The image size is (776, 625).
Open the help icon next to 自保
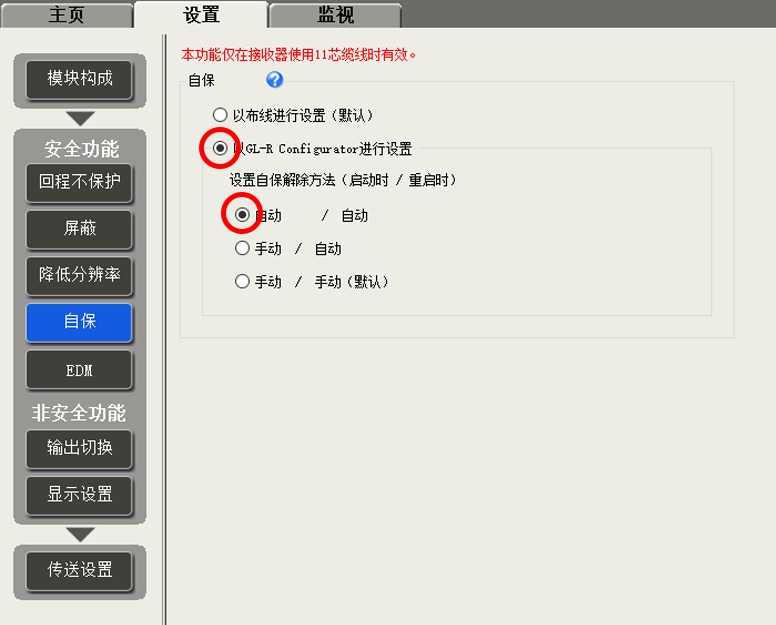pyautogui.click(x=275, y=80)
